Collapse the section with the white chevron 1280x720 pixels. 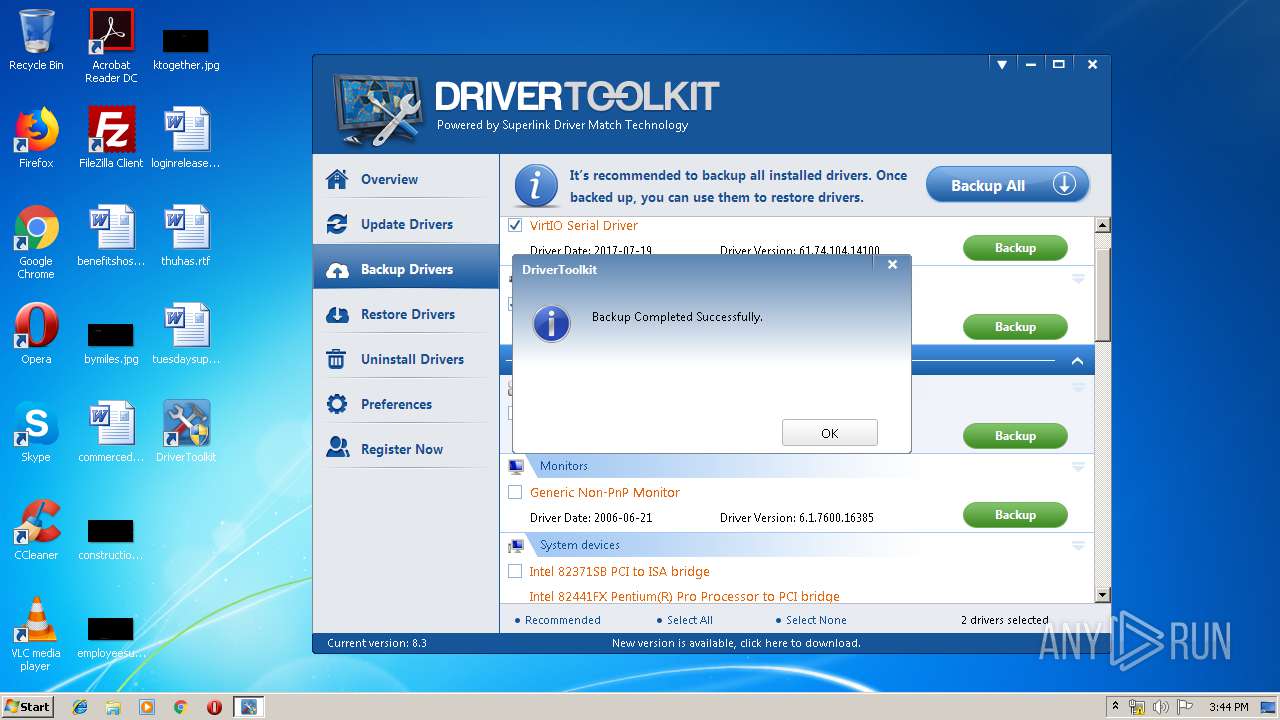click(x=1077, y=361)
